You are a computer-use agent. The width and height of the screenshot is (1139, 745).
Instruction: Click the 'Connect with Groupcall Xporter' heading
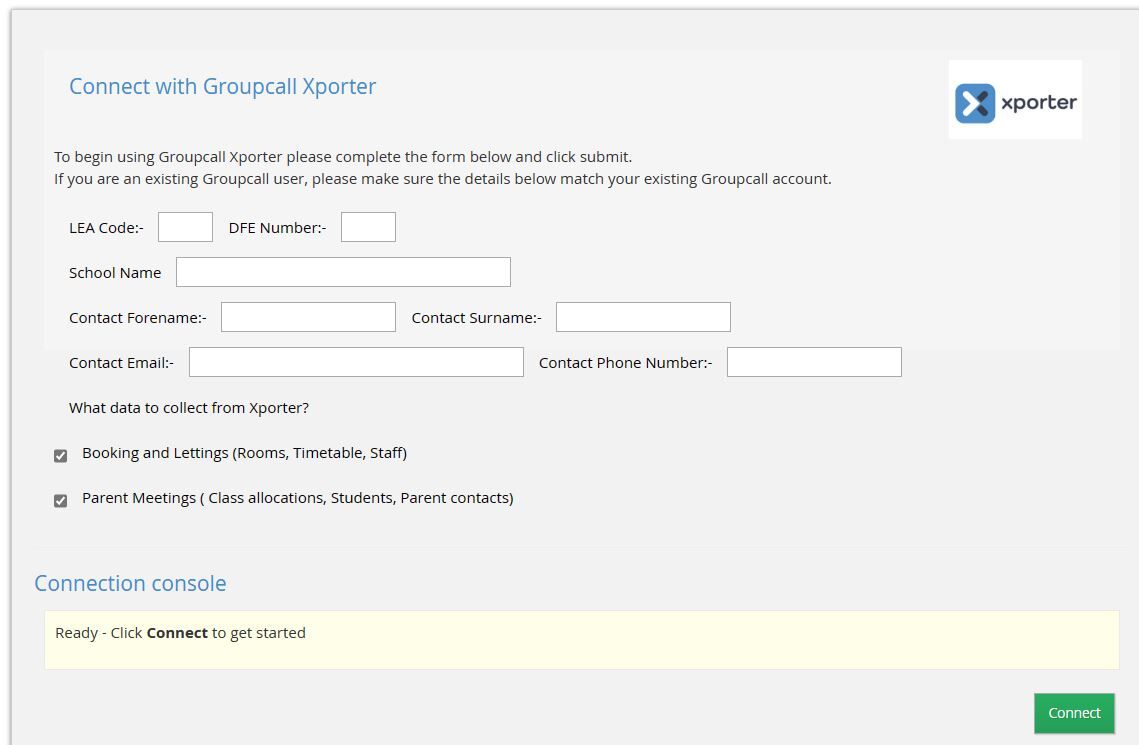(222, 86)
